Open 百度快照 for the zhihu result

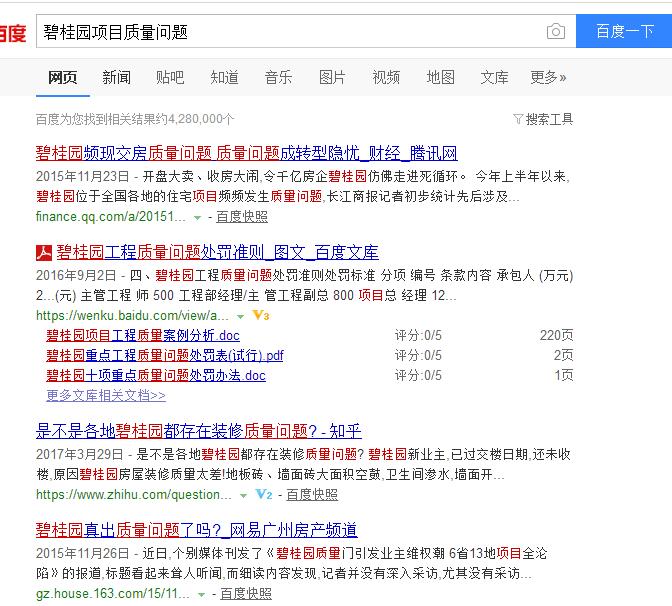click(312, 495)
